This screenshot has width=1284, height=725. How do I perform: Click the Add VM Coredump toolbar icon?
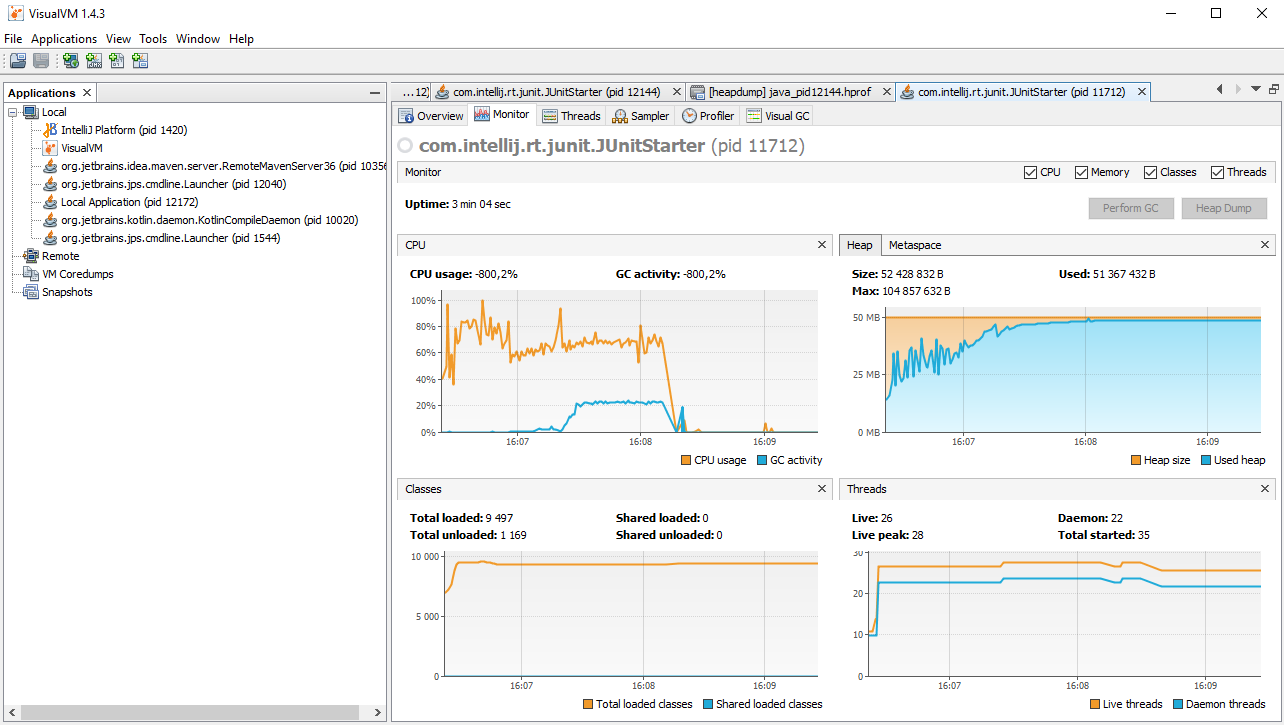coord(117,61)
